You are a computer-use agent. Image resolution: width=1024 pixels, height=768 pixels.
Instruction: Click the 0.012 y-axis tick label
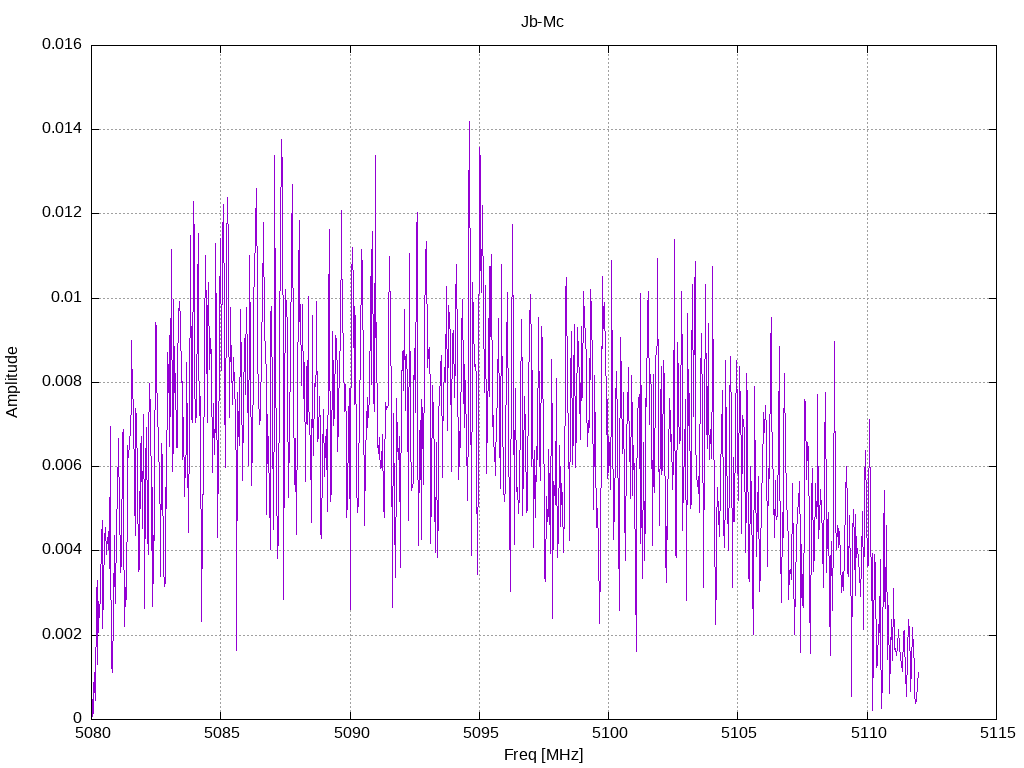point(62,212)
